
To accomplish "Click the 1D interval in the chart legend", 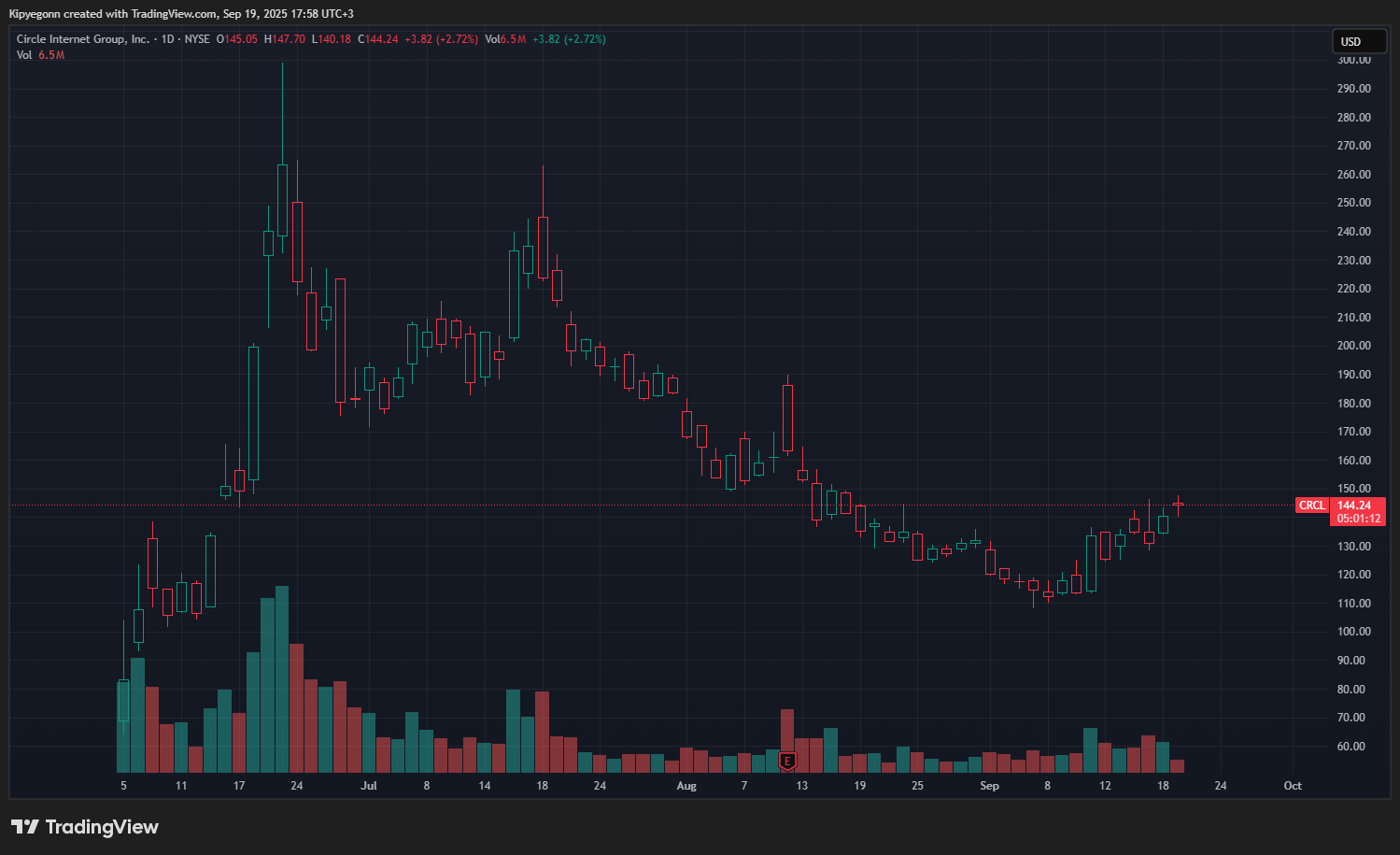I will pyautogui.click(x=168, y=39).
